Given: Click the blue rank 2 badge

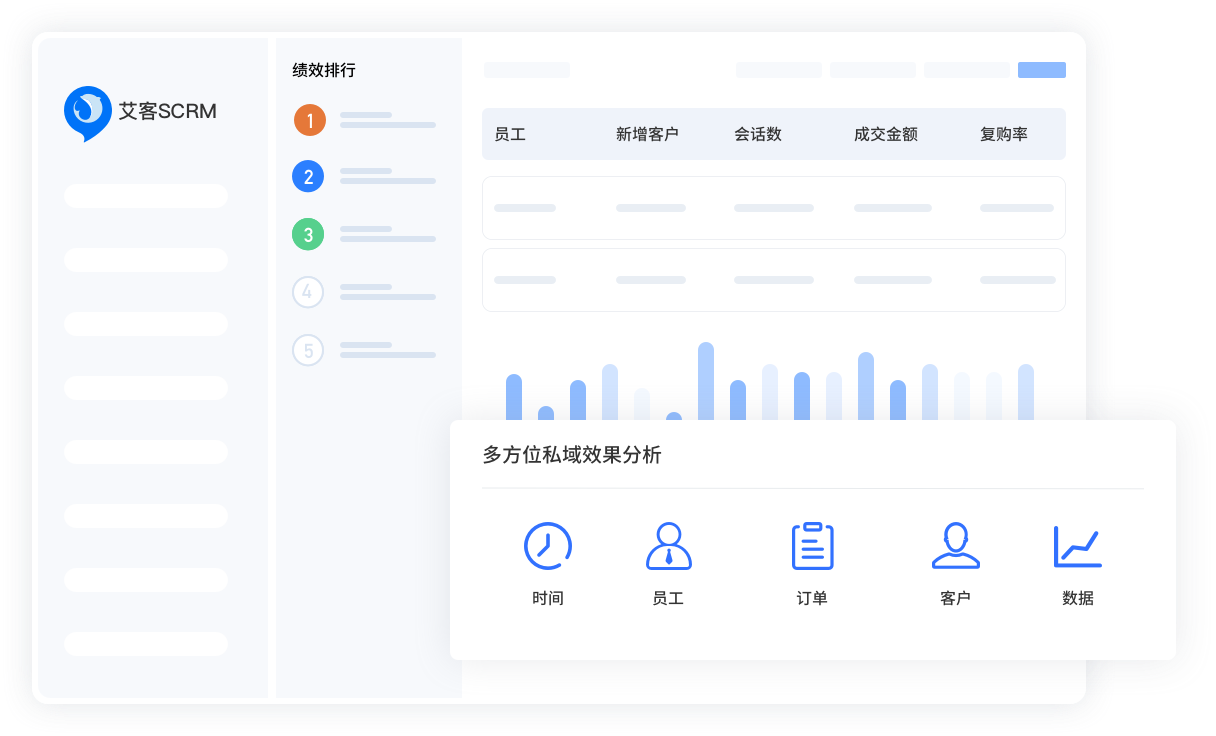Looking at the screenshot, I should [308, 177].
